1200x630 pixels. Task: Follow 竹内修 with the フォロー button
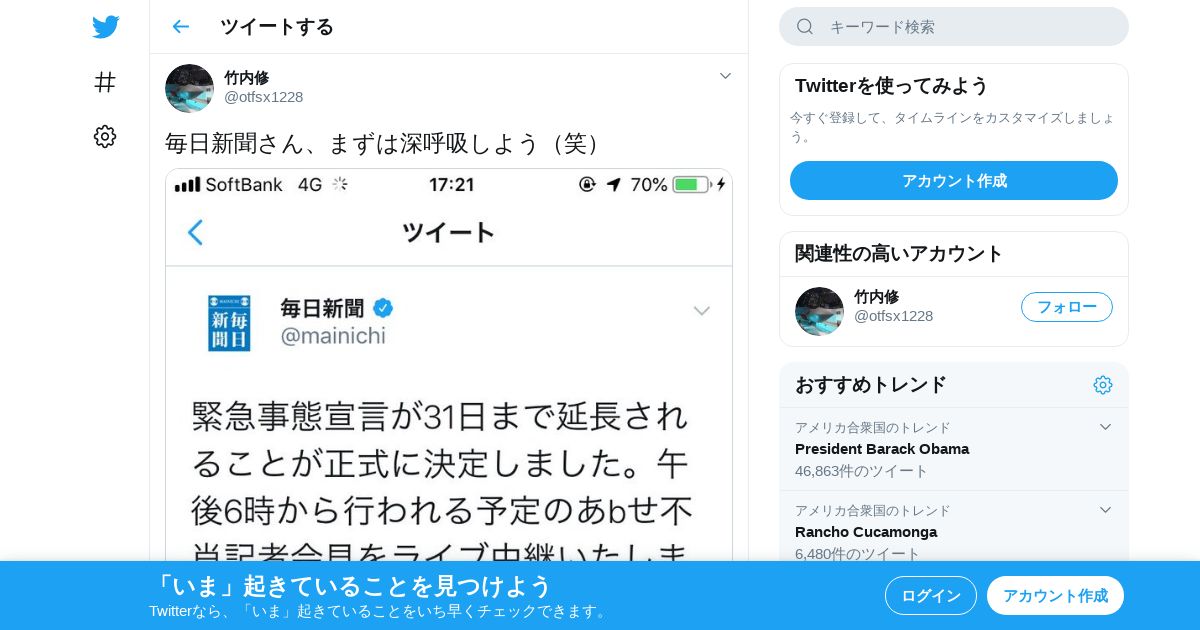pyautogui.click(x=1067, y=307)
